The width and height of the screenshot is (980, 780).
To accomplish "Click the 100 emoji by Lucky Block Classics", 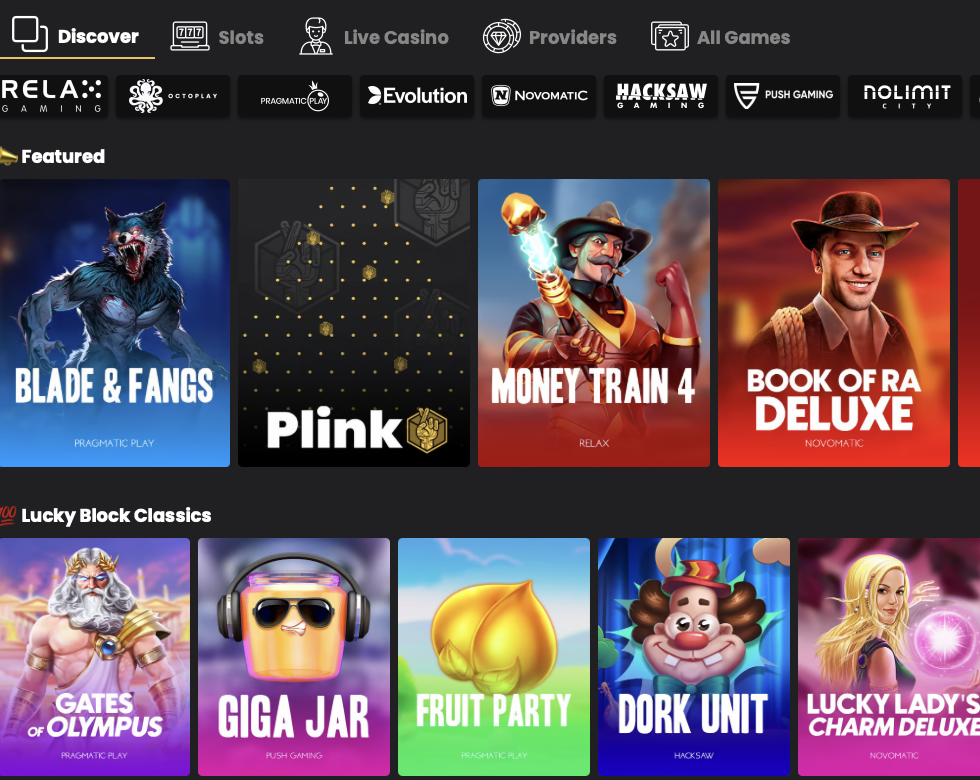I will (x=8, y=515).
